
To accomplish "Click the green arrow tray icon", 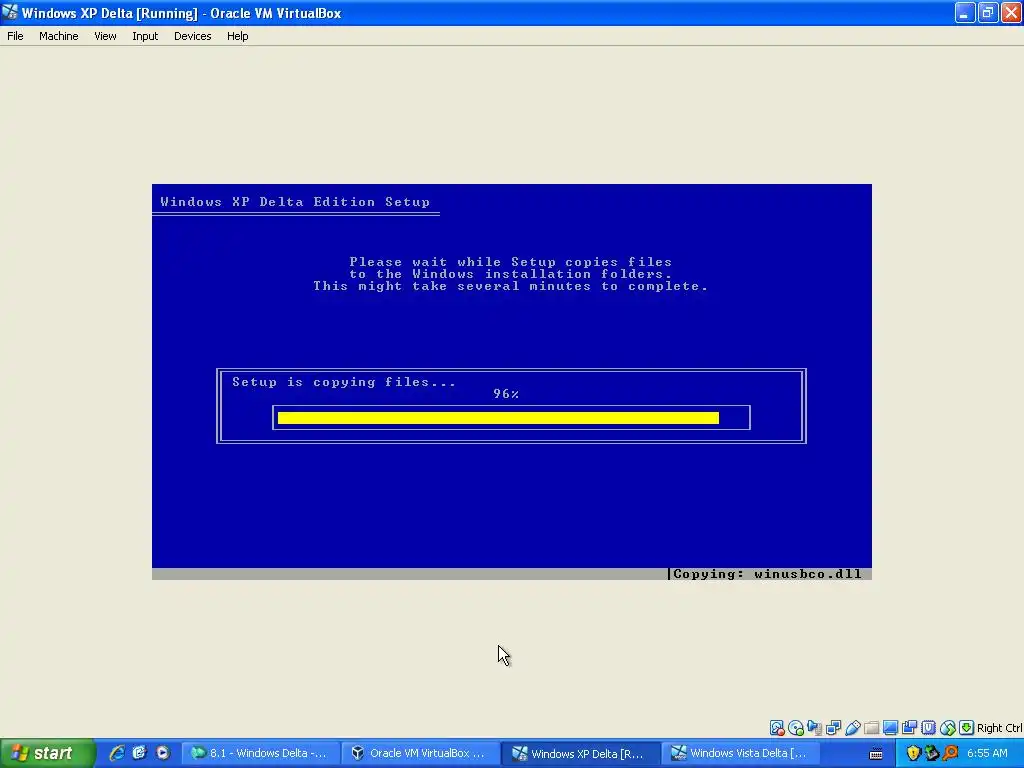I will [x=931, y=753].
